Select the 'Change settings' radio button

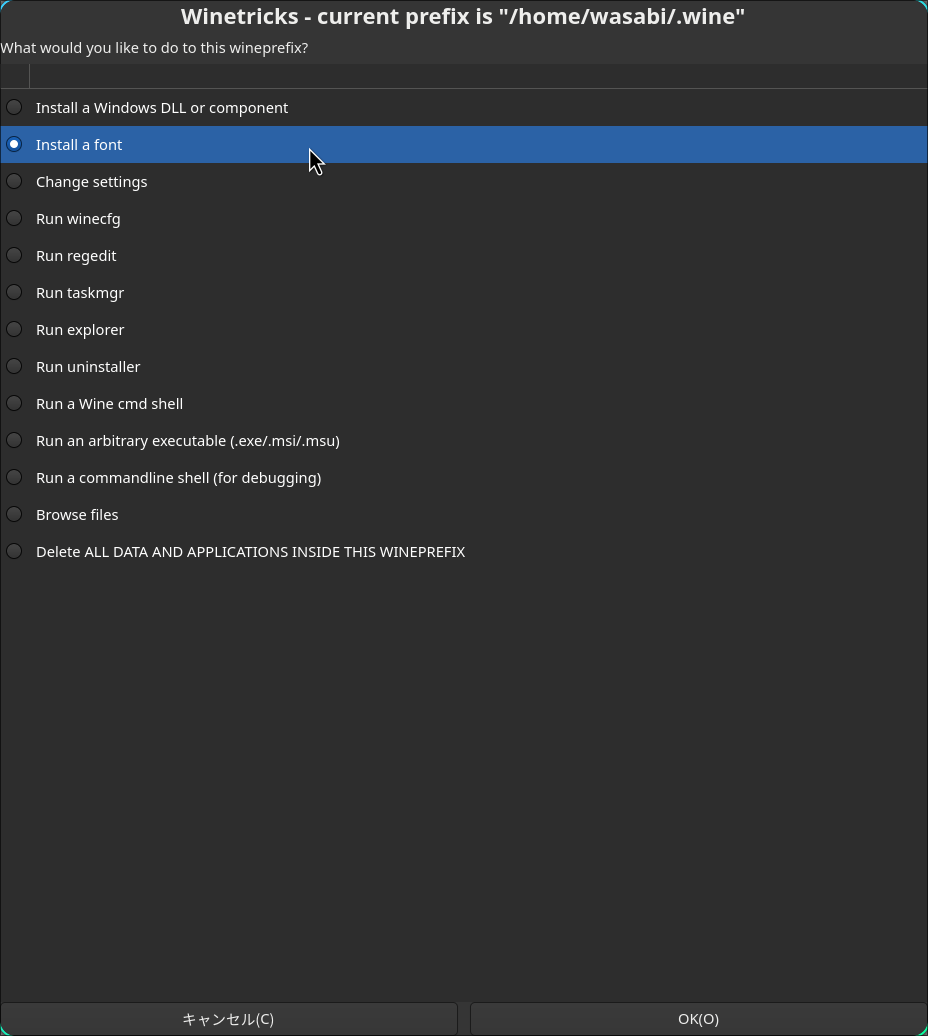(x=14, y=181)
